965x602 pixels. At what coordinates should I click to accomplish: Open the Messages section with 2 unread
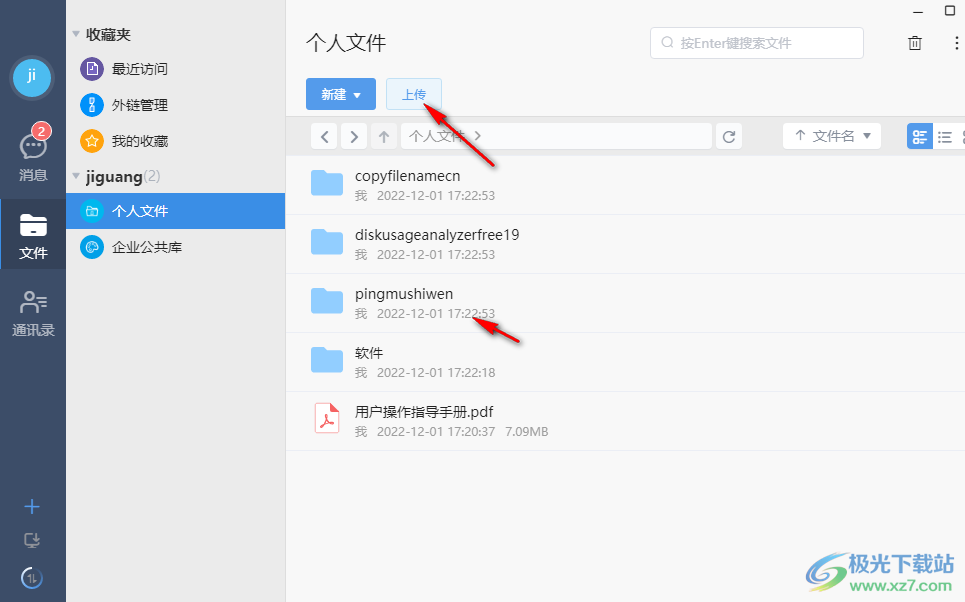33,153
